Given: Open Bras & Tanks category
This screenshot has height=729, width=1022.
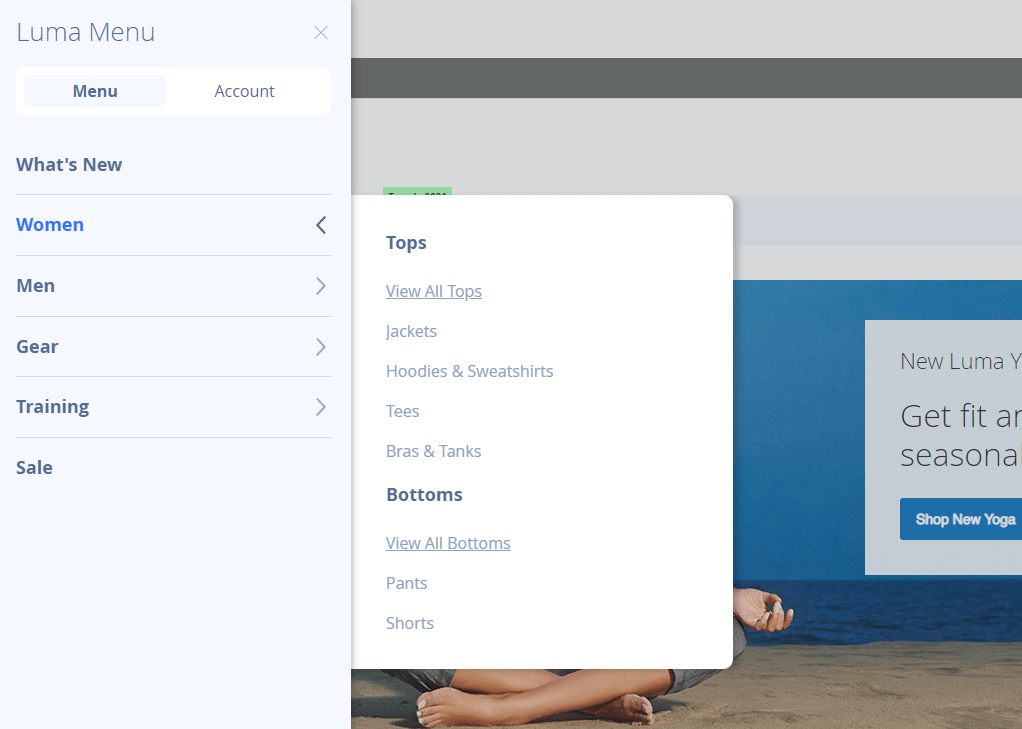Looking at the screenshot, I should pyautogui.click(x=433, y=451).
